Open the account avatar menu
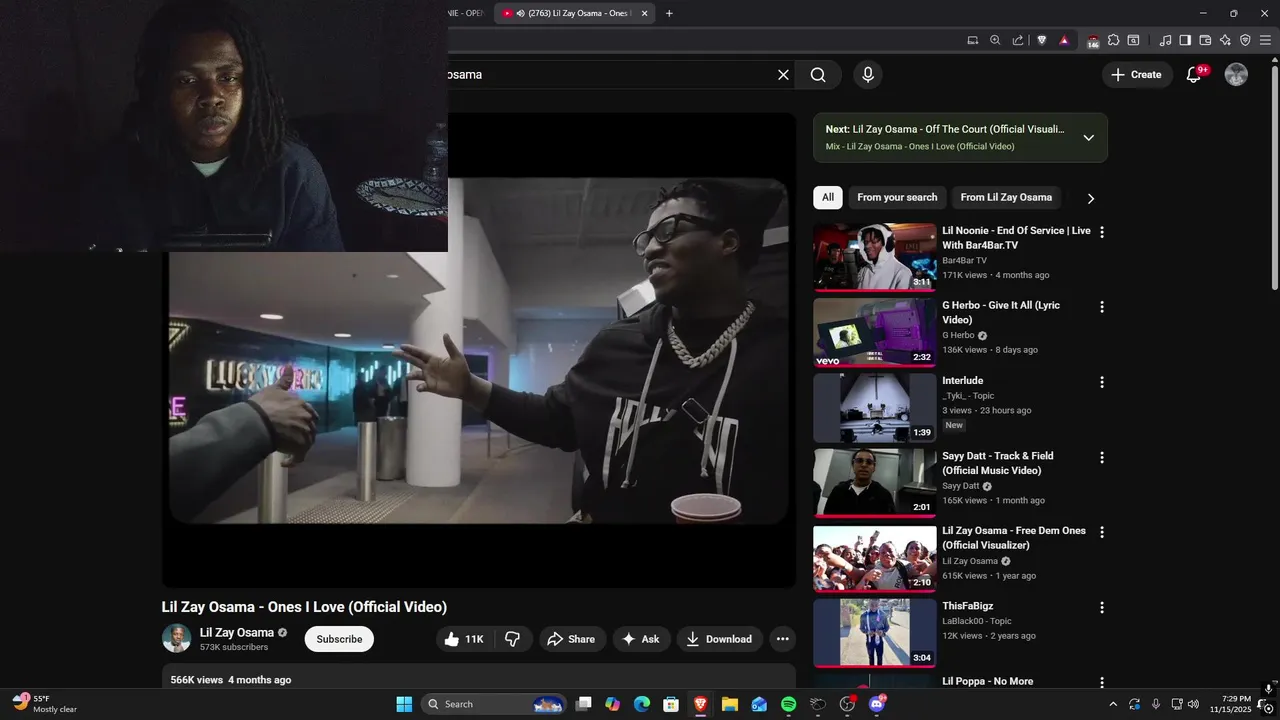The width and height of the screenshot is (1280, 720). [1236, 75]
